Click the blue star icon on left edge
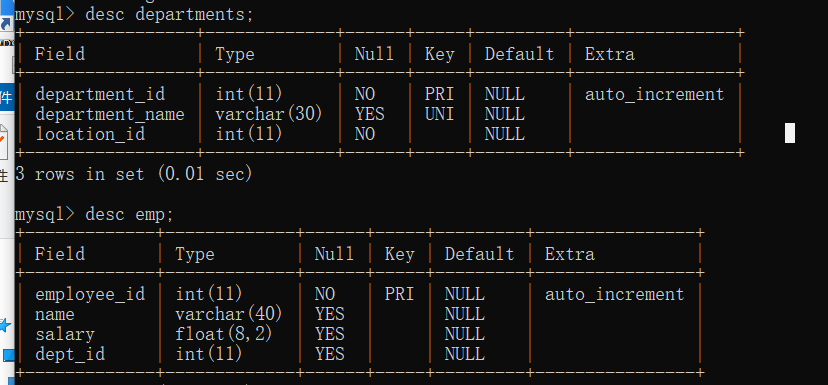The width and height of the screenshot is (828, 385). (5, 325)
